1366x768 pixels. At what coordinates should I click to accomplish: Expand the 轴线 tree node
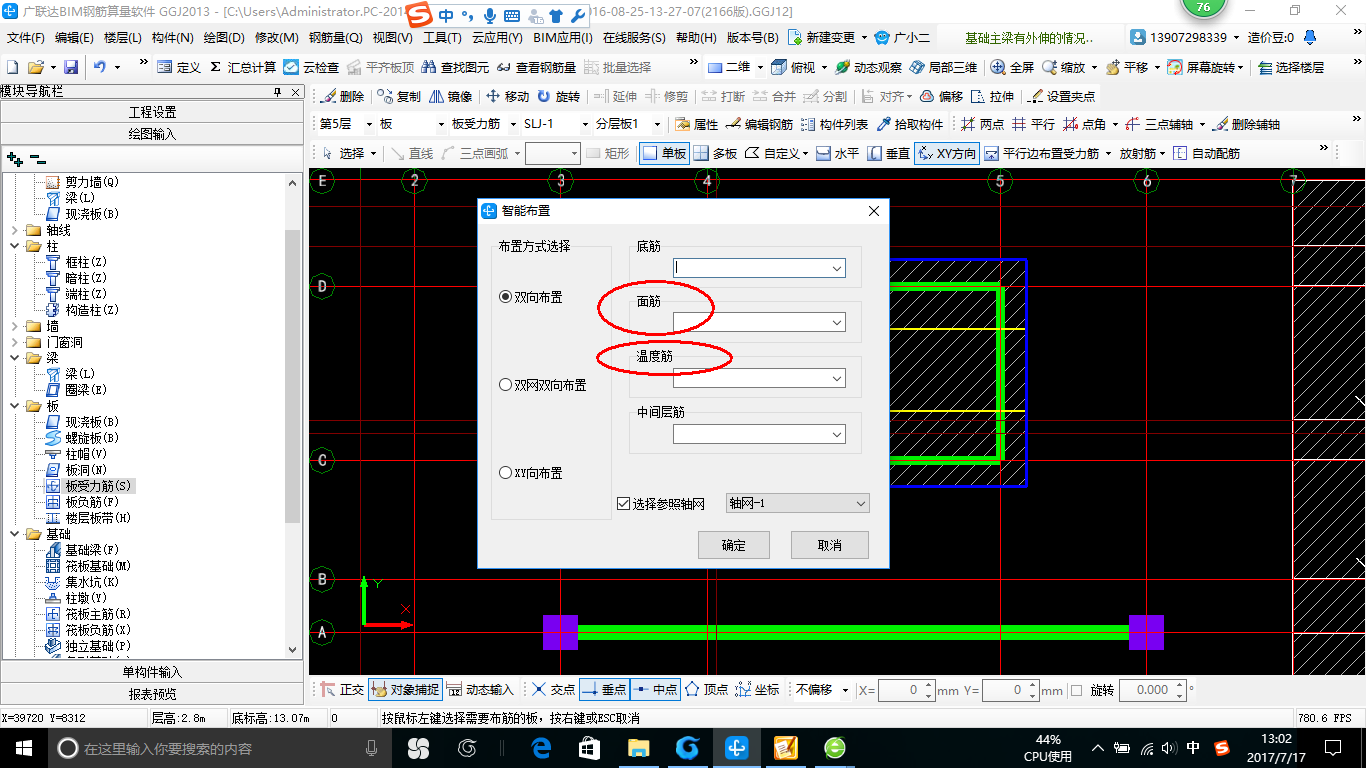15,230
